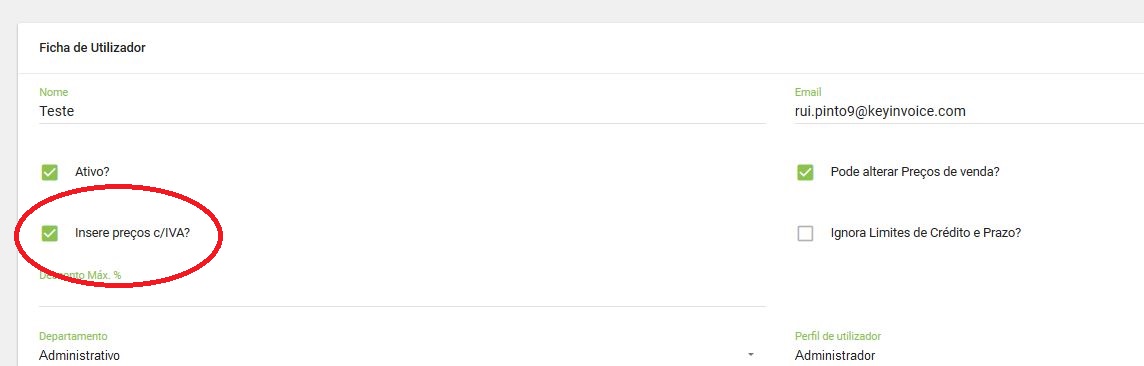The image size is (1144, 366).
Task: Open the Perfil de utilizador dropdown
Action: coord(969,355)
